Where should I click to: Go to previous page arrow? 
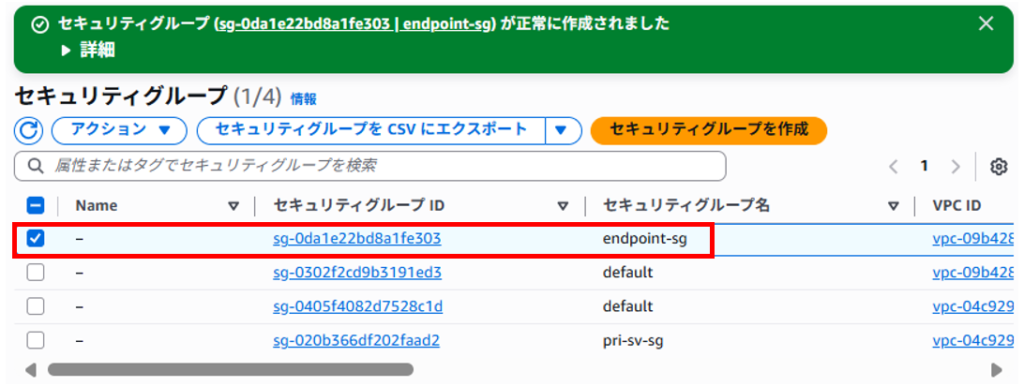[894, 167]
